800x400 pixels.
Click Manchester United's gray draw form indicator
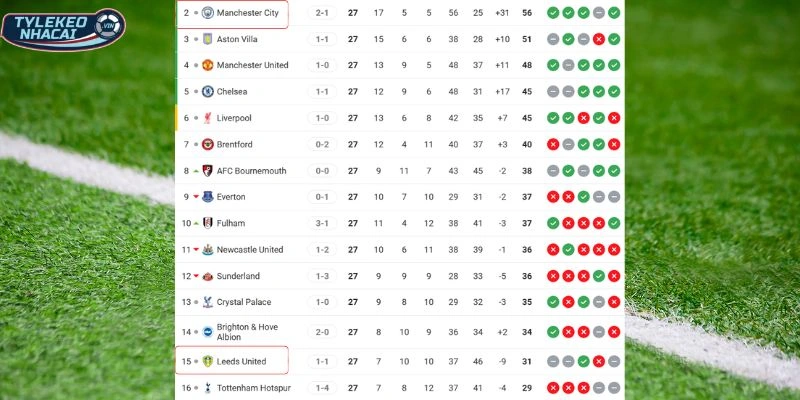[568, 65]
